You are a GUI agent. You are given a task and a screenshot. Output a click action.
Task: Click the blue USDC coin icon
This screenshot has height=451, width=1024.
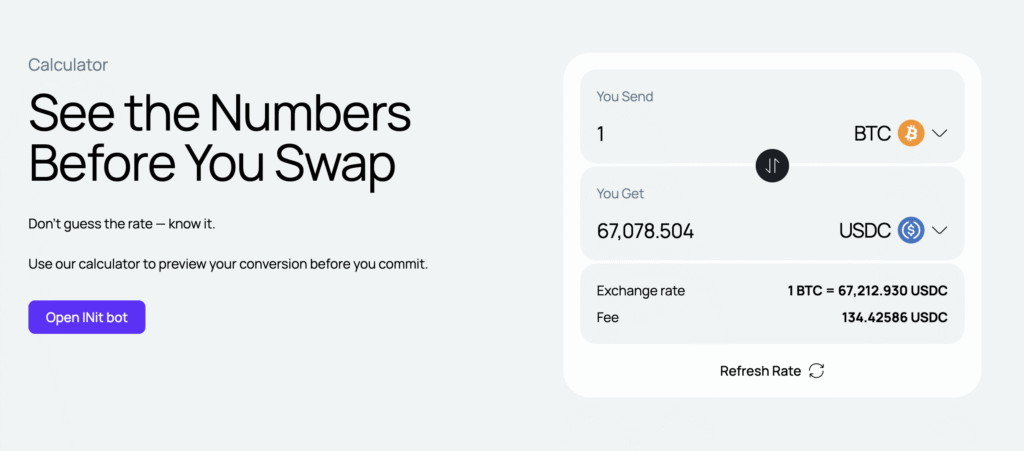[910, 231]
